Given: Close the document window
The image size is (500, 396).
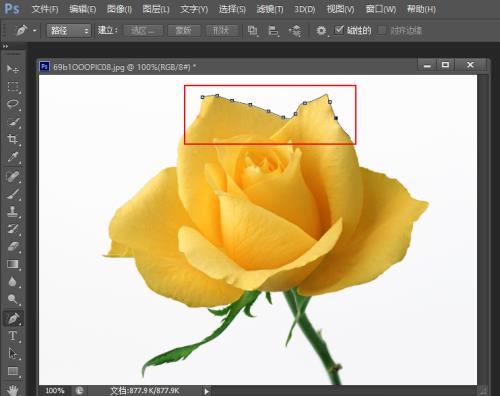Looking at the screenshot, I should coord(470,65).
